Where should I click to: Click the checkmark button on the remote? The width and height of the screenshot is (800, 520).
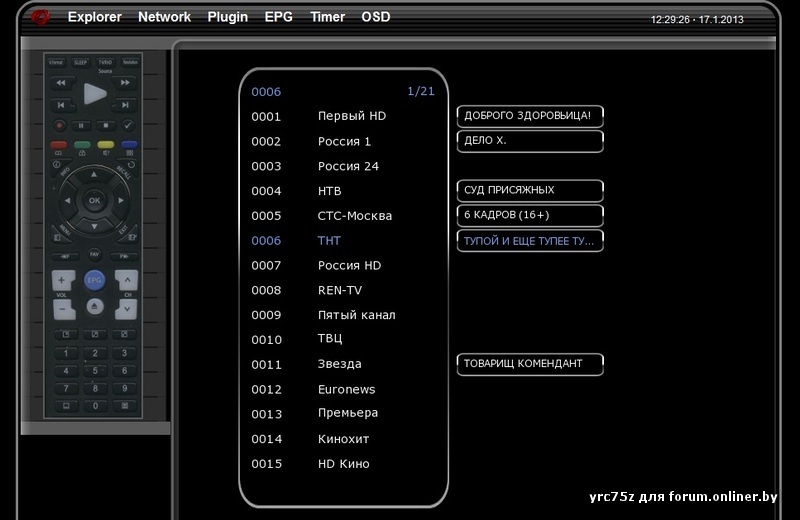[128, 125]
